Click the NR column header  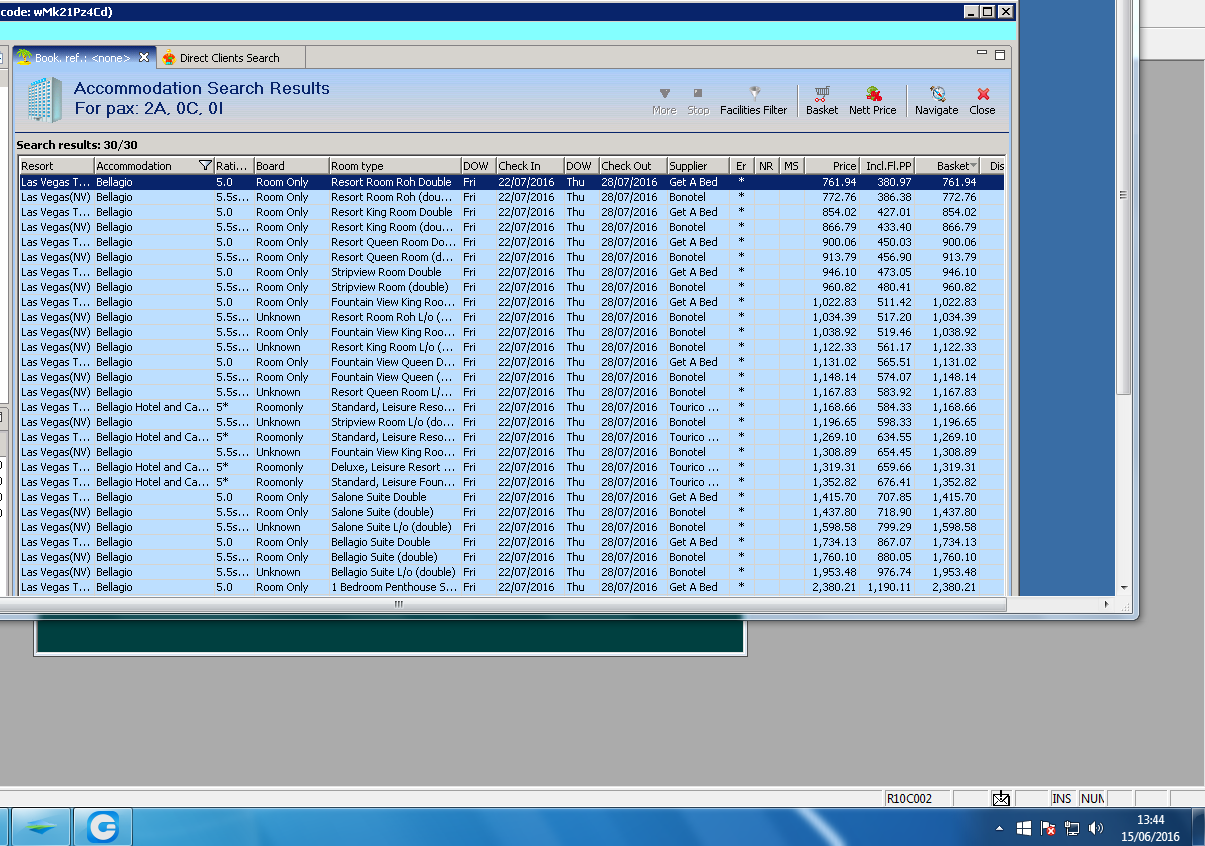click(x=767, y=166)
